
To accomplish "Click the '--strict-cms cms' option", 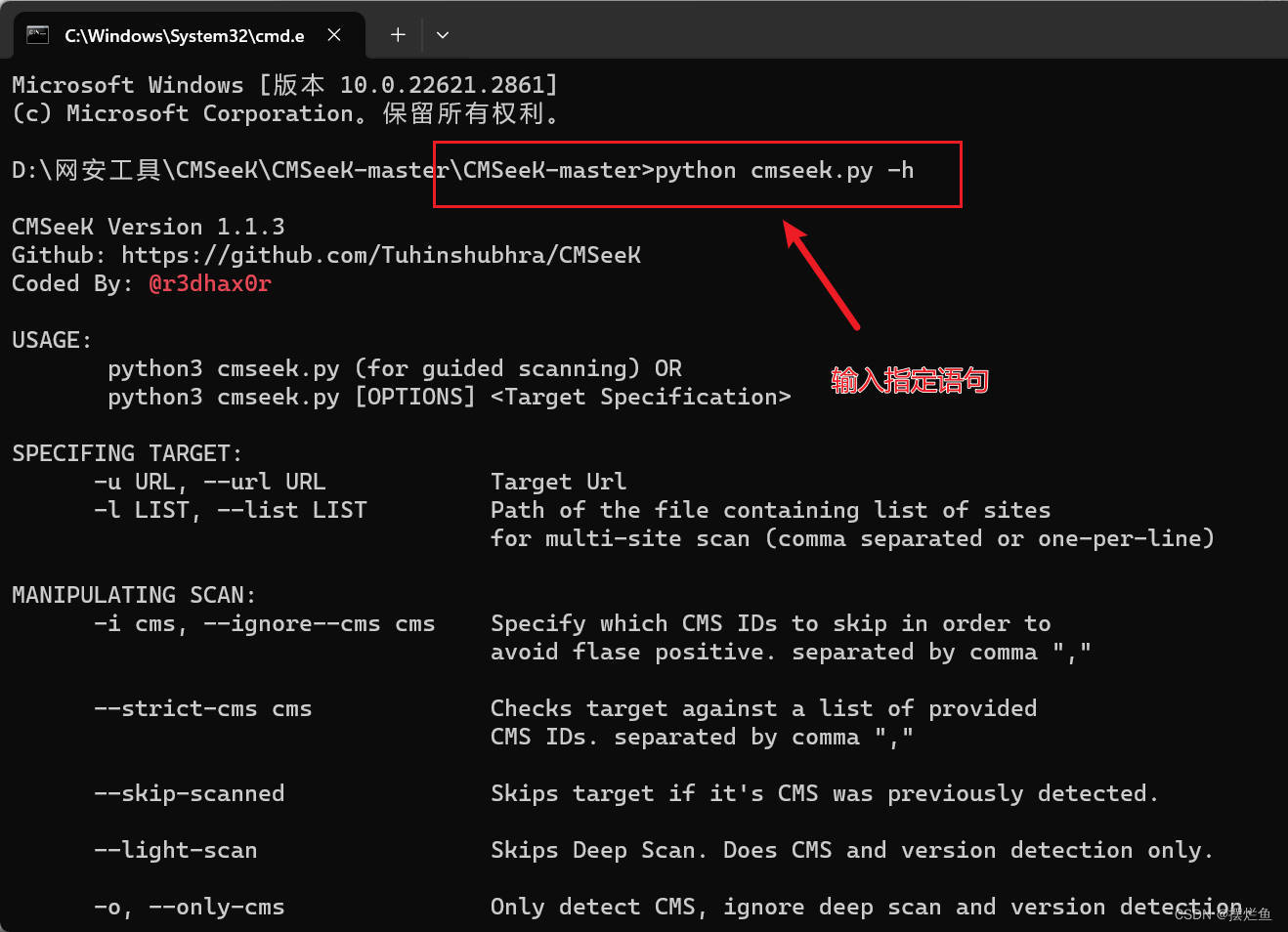I will click(x=203, y=708).
